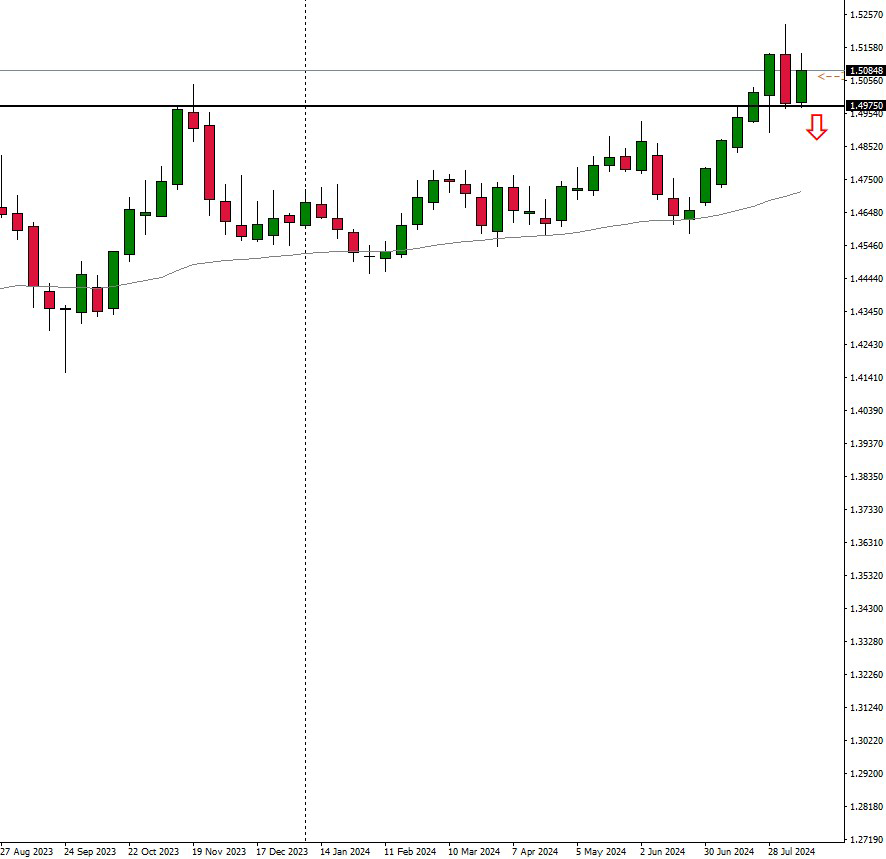The width and height of the screenshot is (886, 859).
Task: Click the rightmost green candle on the chart
Action: [x=801, y=86]
